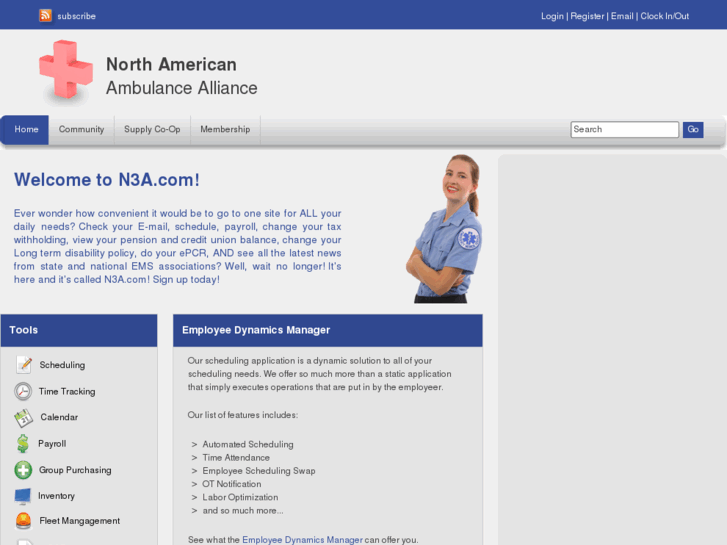727x545 pixels.
Task: Click the "and so much more..." item
Action: click(243, 510)
